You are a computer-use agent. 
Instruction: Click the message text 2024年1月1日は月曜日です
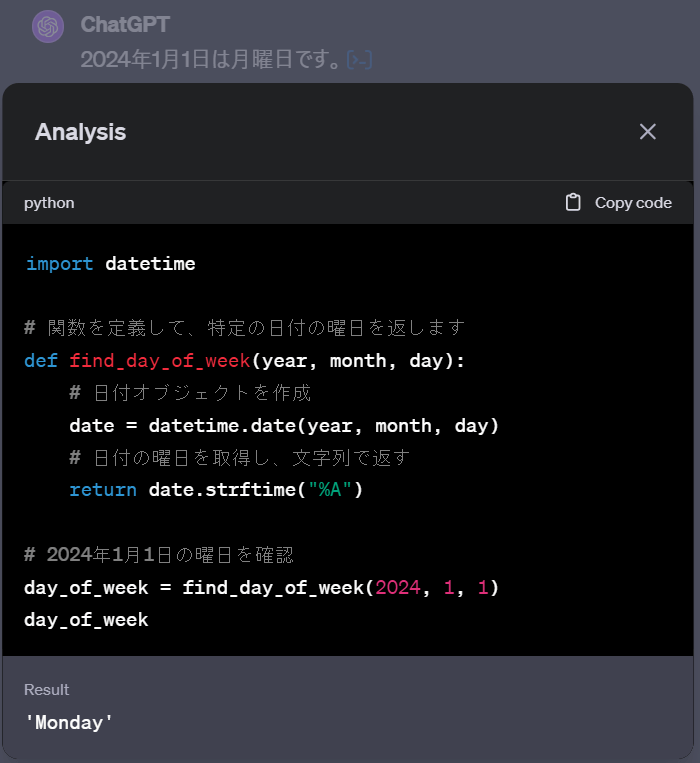coord(212,60)
